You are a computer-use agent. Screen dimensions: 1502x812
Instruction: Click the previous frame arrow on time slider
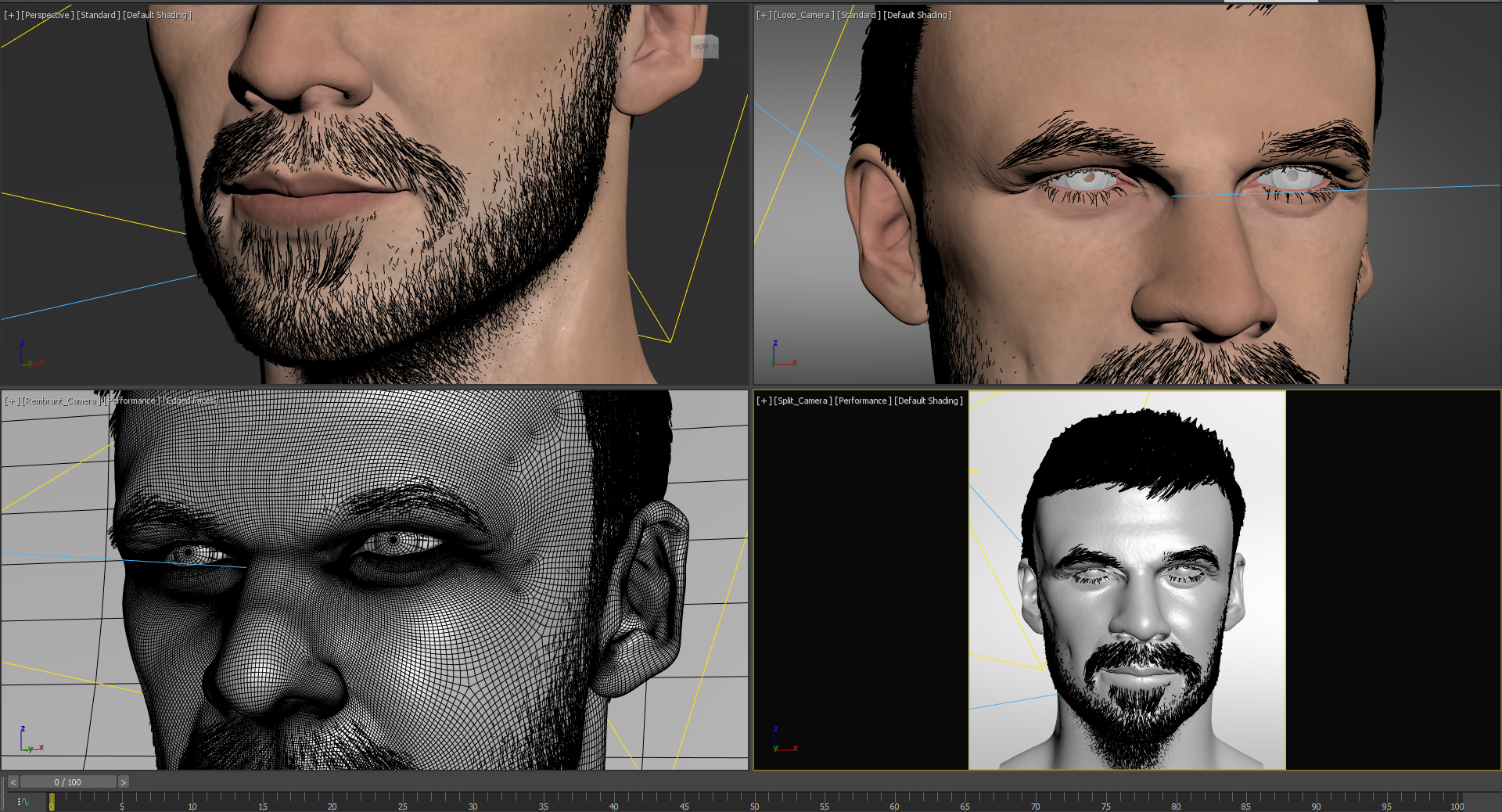pos(13,782)
